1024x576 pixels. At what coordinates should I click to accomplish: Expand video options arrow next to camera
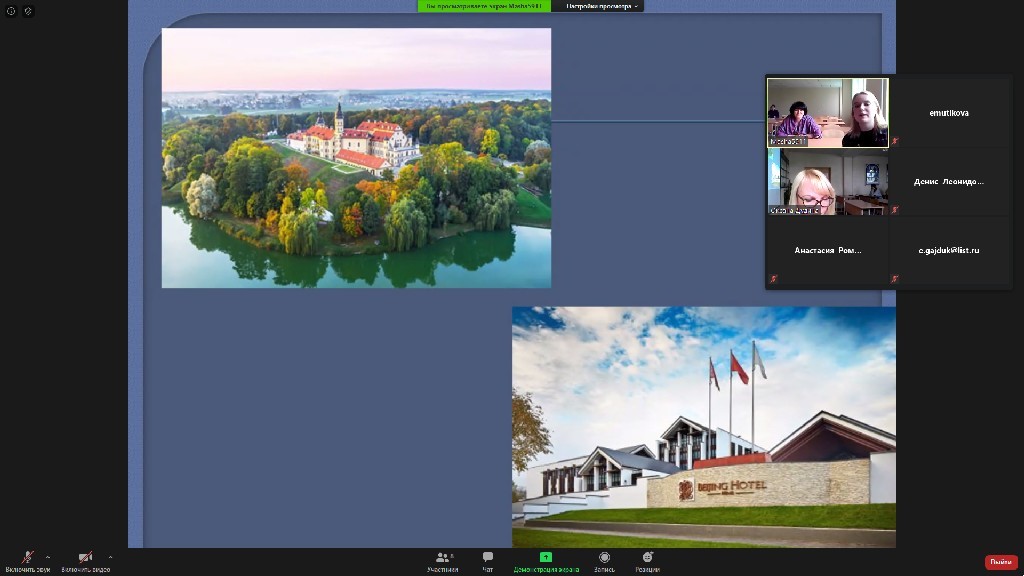110,557
